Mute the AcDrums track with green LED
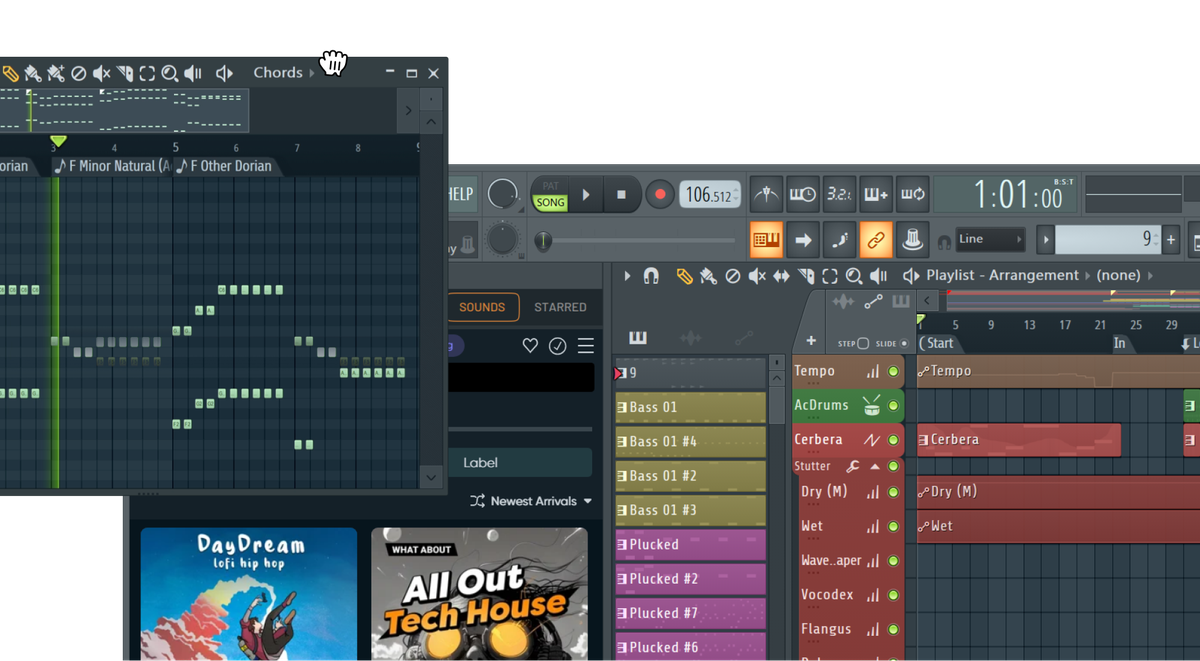1200x661 pixels. click(893, 406)
